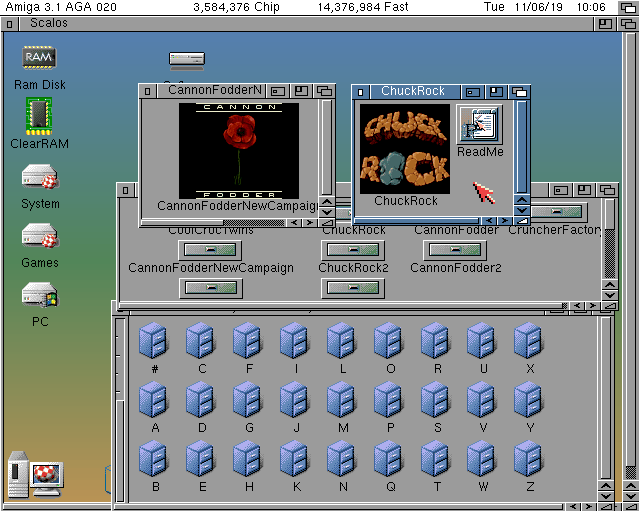This screenshot has width=639, height=511.
Task: Click horizontal scrollbar thumb in CannonFodderN window
Action: coord(182,222)
